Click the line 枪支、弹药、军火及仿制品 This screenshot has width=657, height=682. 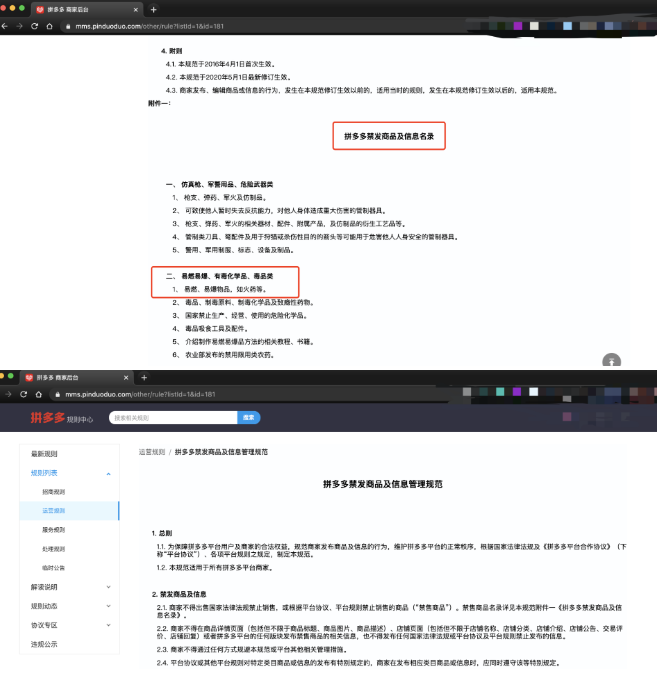click(x=220, y=197)
